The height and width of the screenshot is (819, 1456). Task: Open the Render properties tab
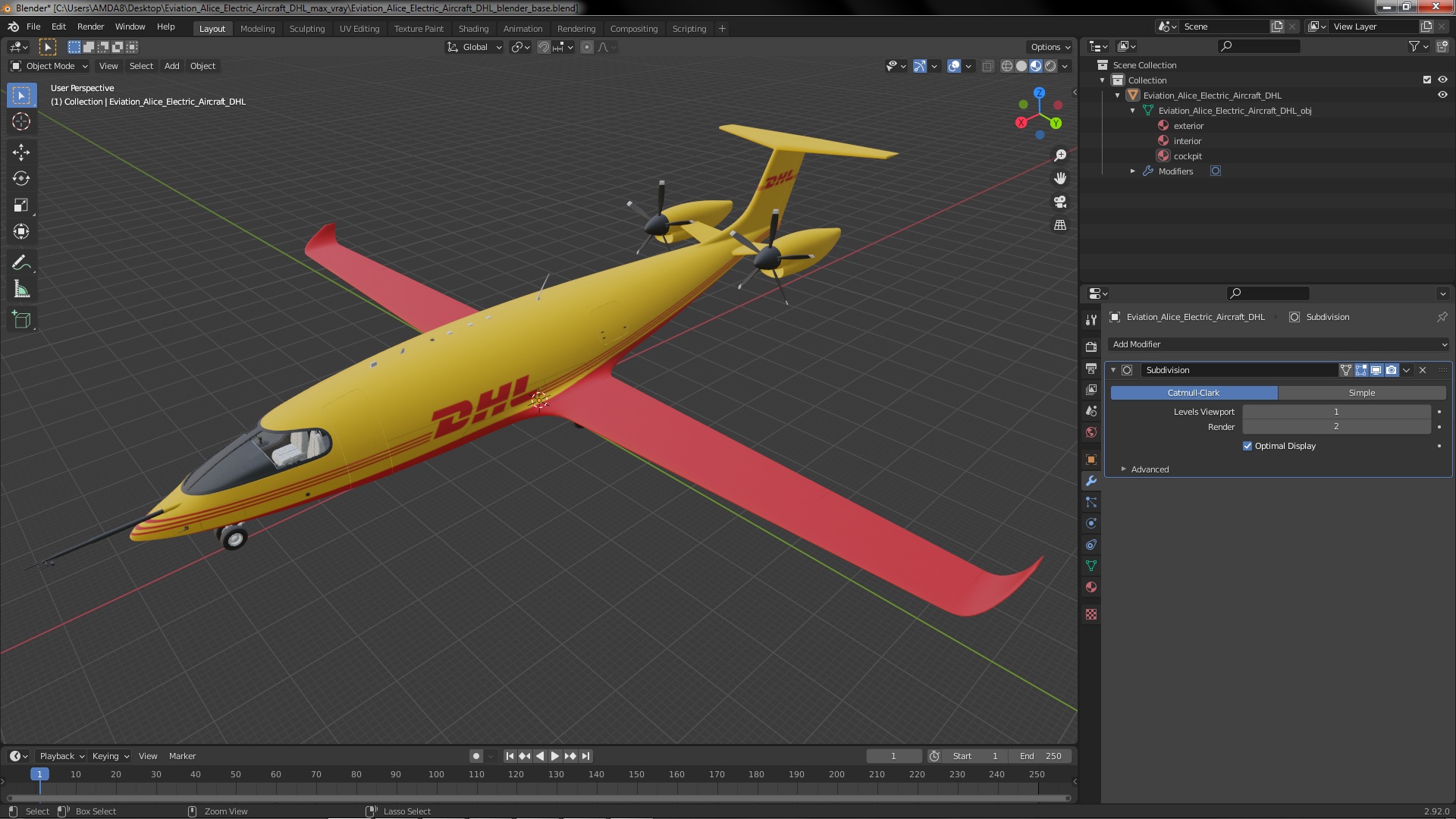[x=1091, y=347]
